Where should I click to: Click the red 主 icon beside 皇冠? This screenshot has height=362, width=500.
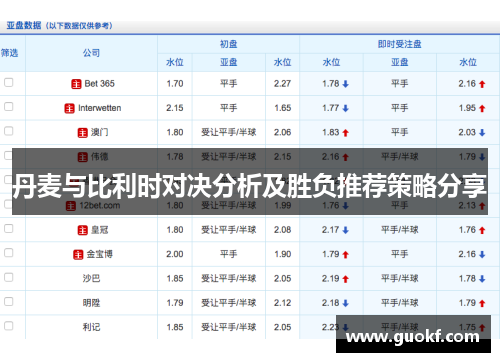pos(82,230)
